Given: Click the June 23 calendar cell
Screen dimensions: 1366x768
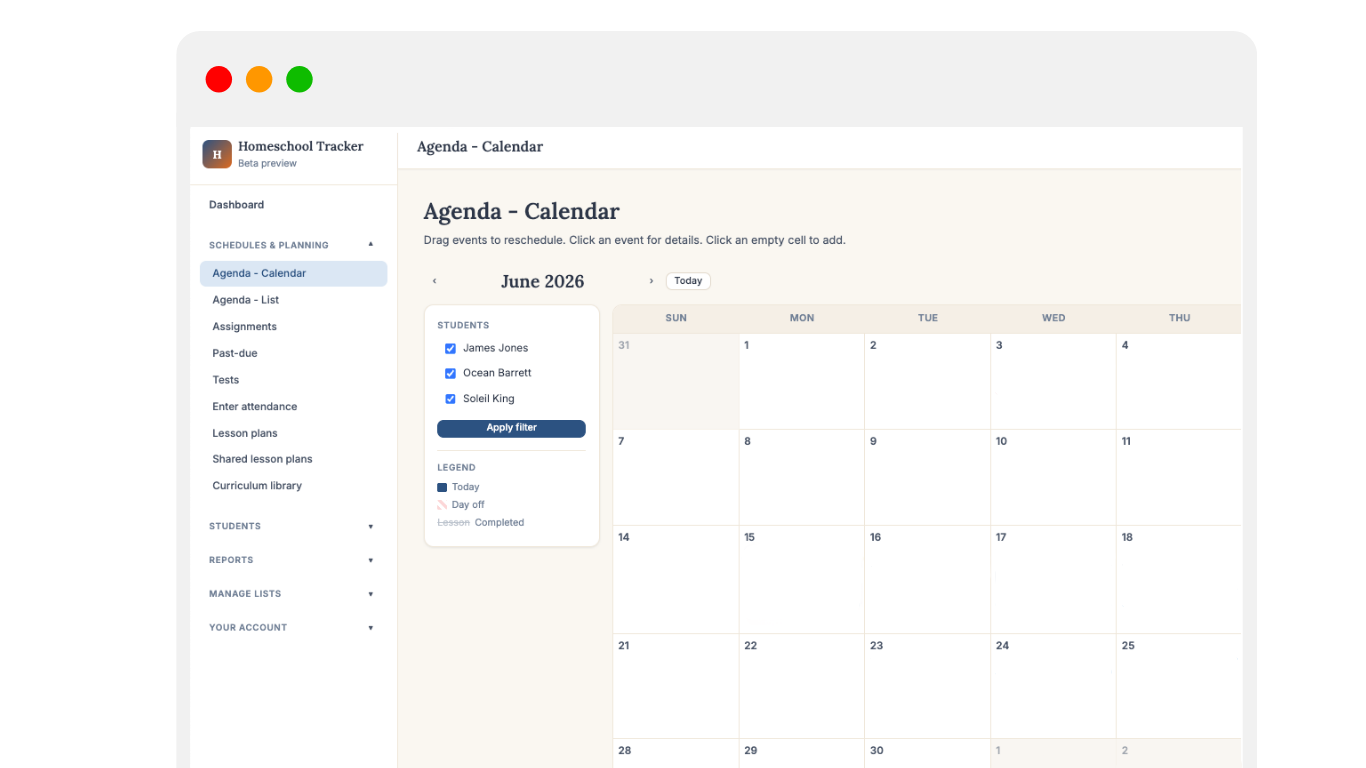Looking at the screenshot, I should click(x=928, y=687).
